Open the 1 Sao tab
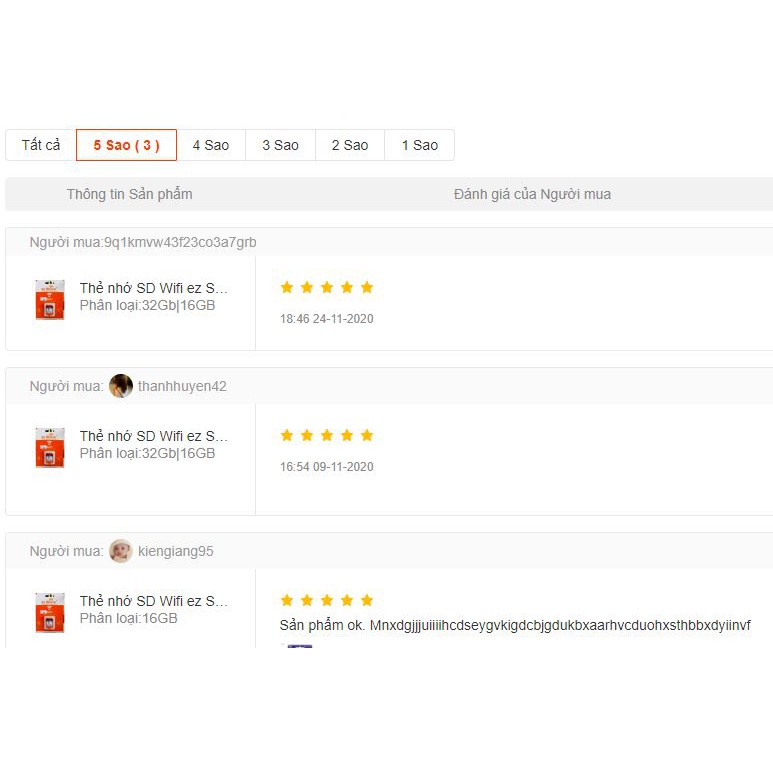Screen dimensions: 773x773 420,145
